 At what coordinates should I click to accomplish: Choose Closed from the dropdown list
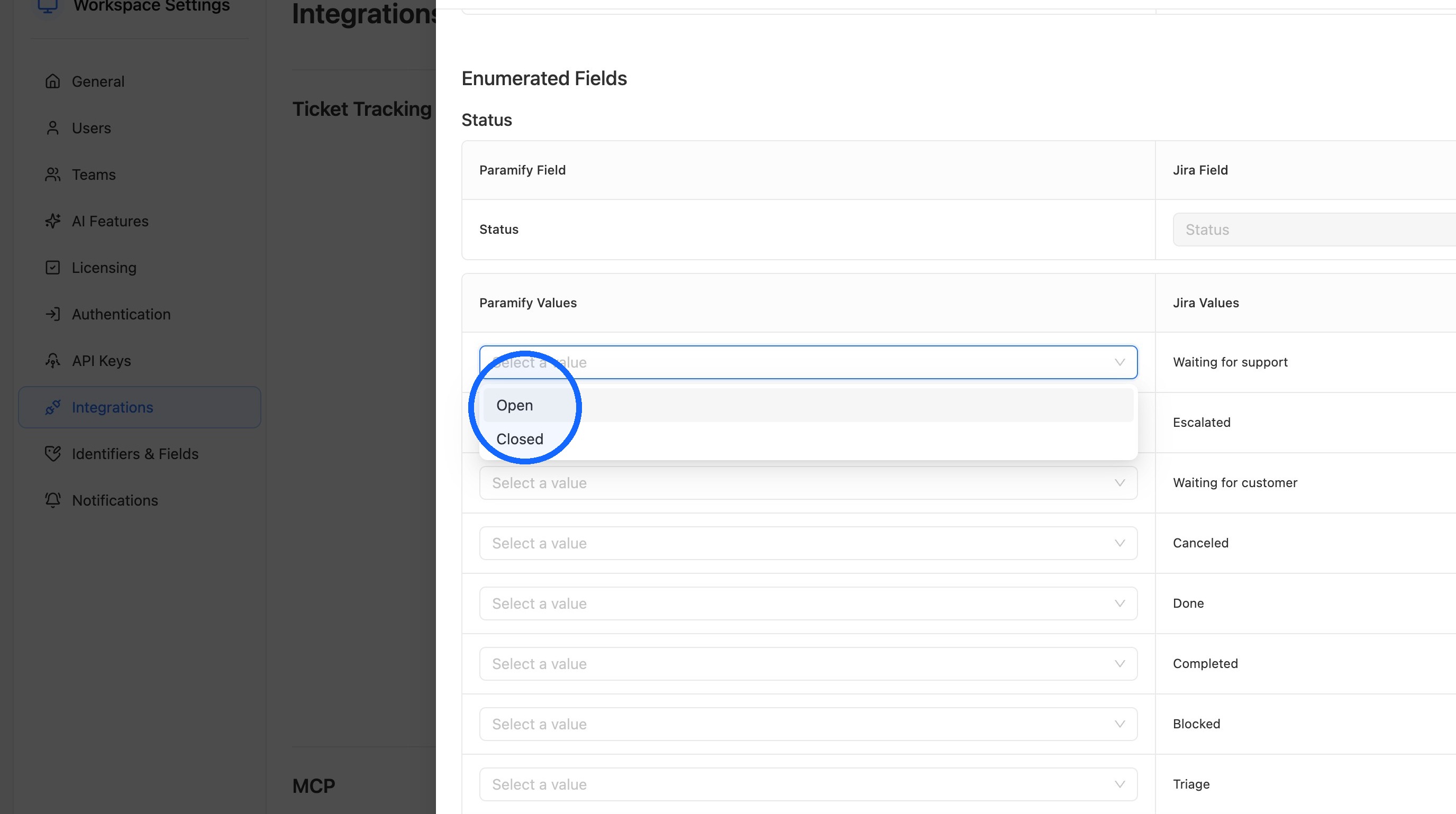coord(808,439)
